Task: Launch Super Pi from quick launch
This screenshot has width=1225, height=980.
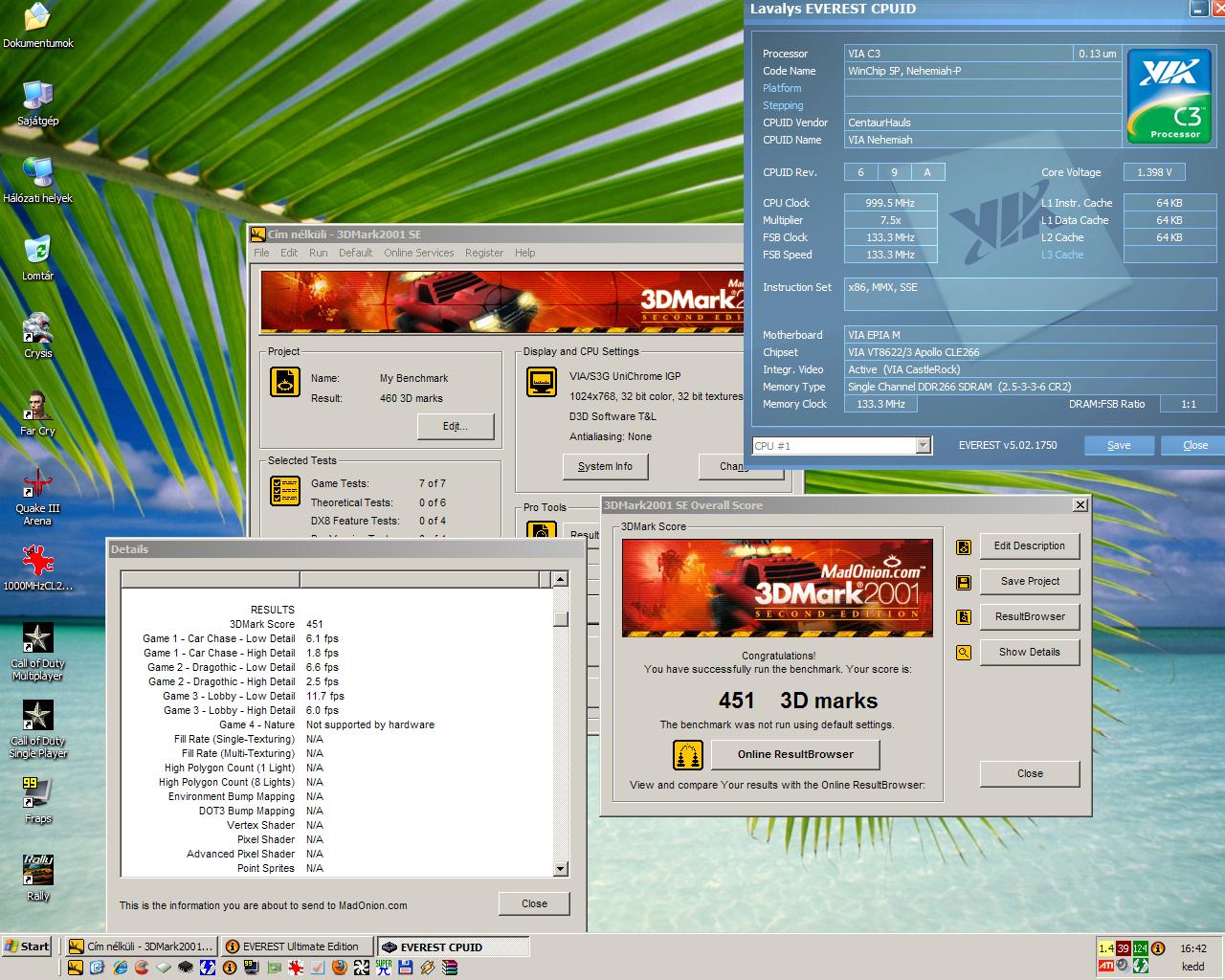Action: [383, 968]
